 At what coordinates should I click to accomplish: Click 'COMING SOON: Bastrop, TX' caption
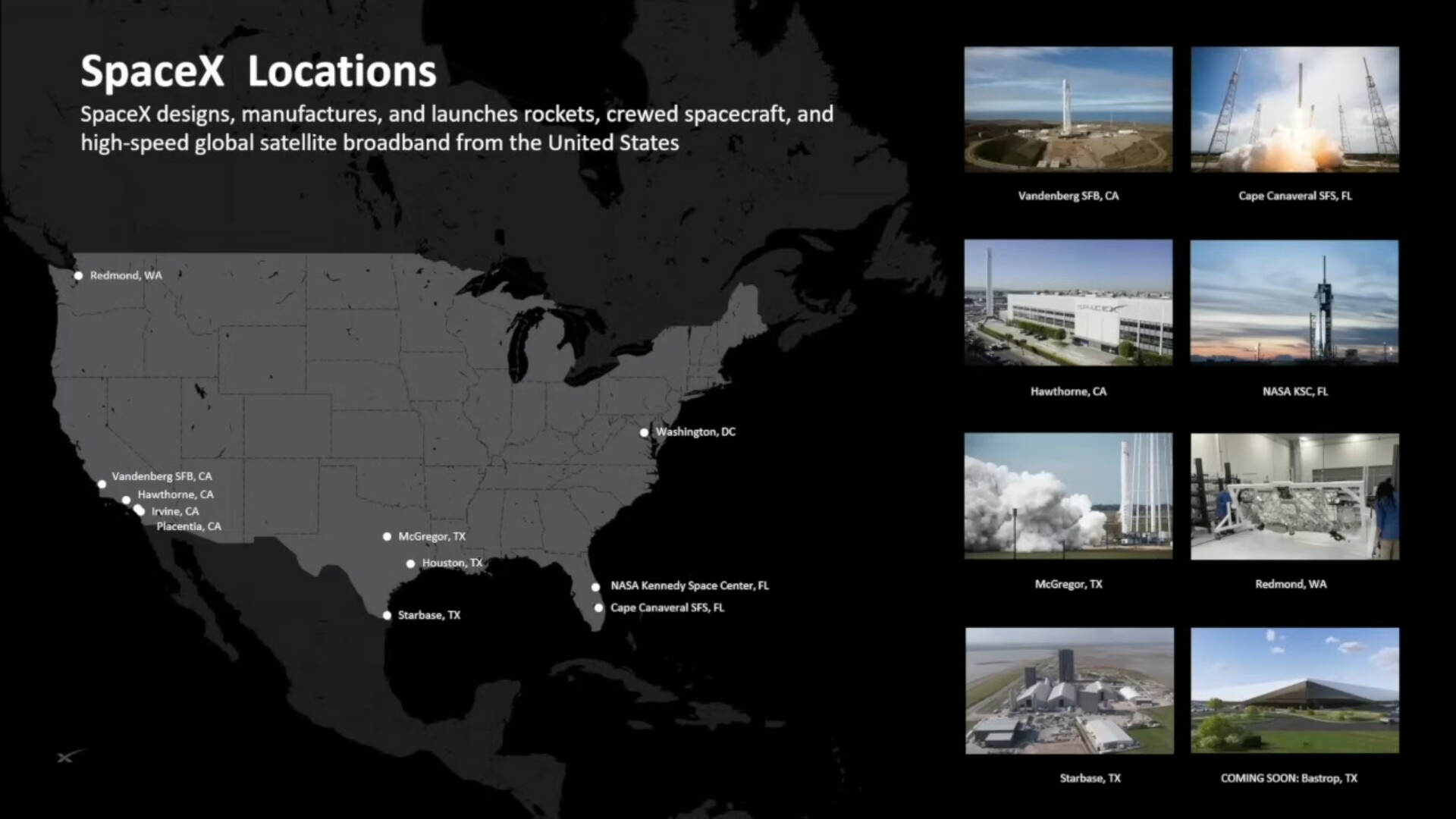[1288, 778]
